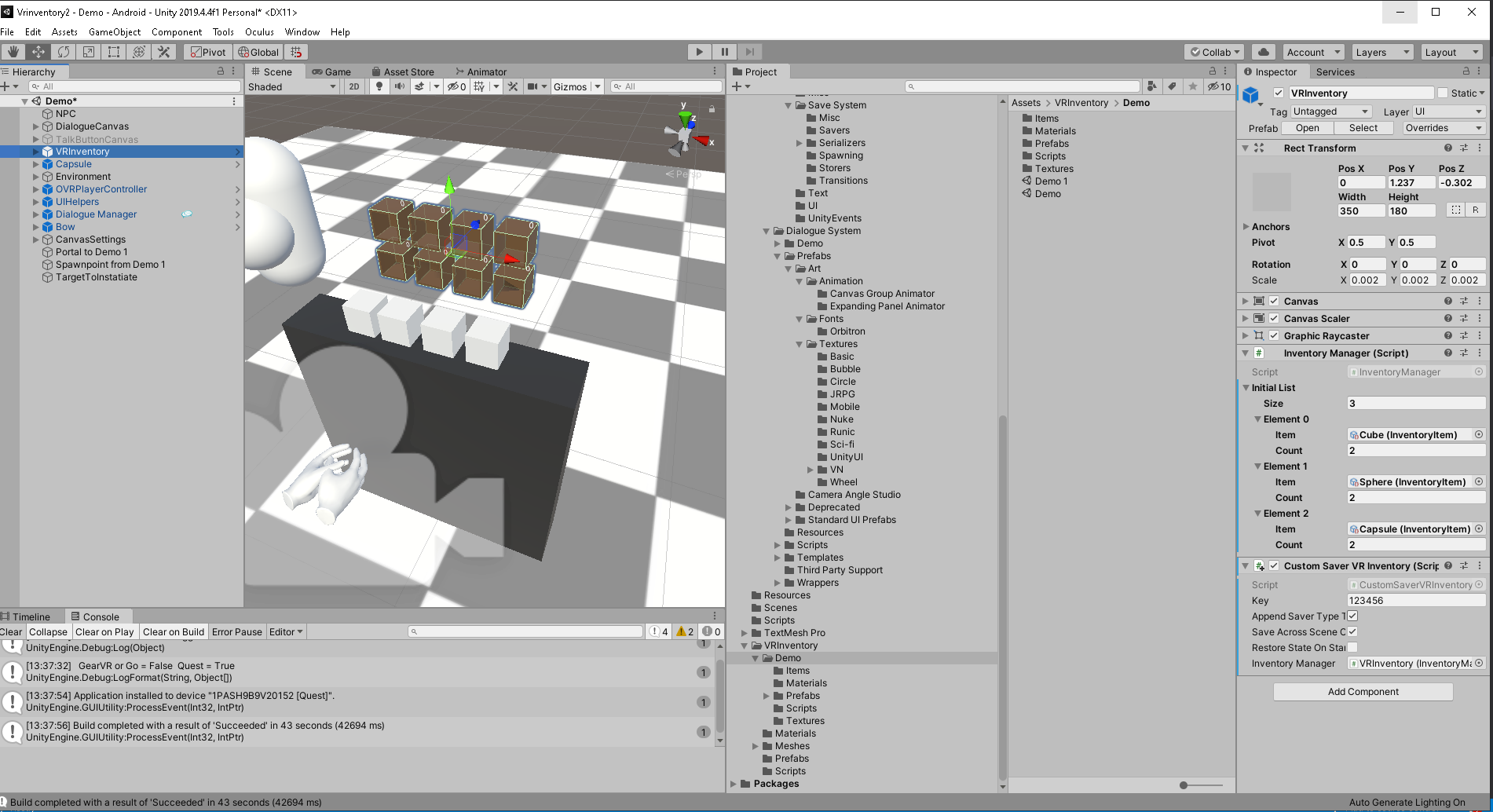
Task: Toggle Static checkbox
Action: 1443,93
